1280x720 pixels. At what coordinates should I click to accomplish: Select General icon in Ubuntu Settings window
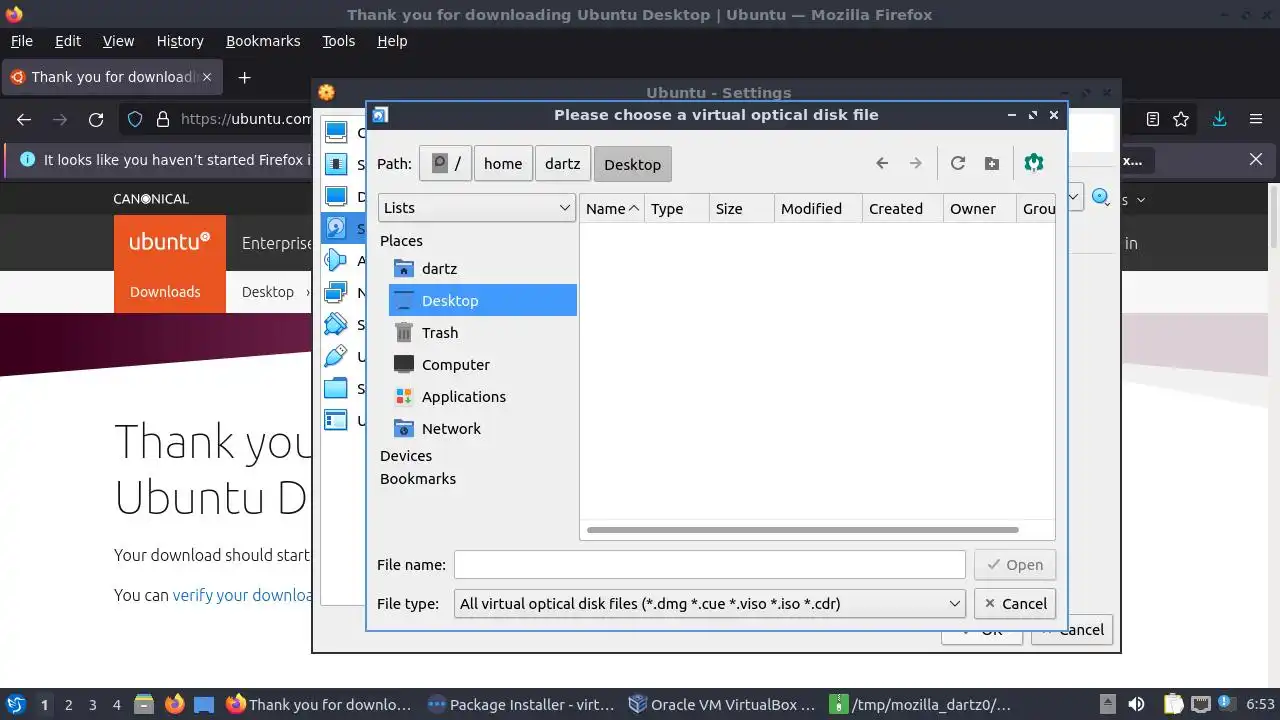point(337,132)
